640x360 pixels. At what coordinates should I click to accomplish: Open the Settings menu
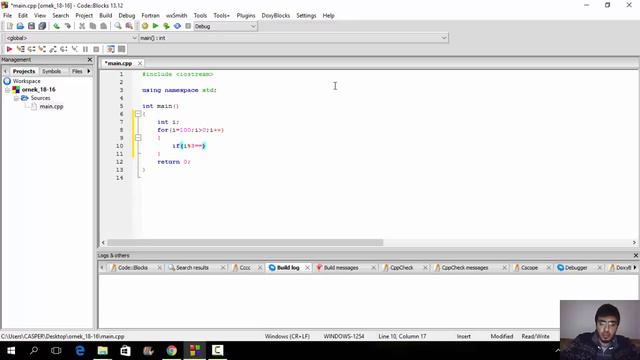click(x=306, y=16)
